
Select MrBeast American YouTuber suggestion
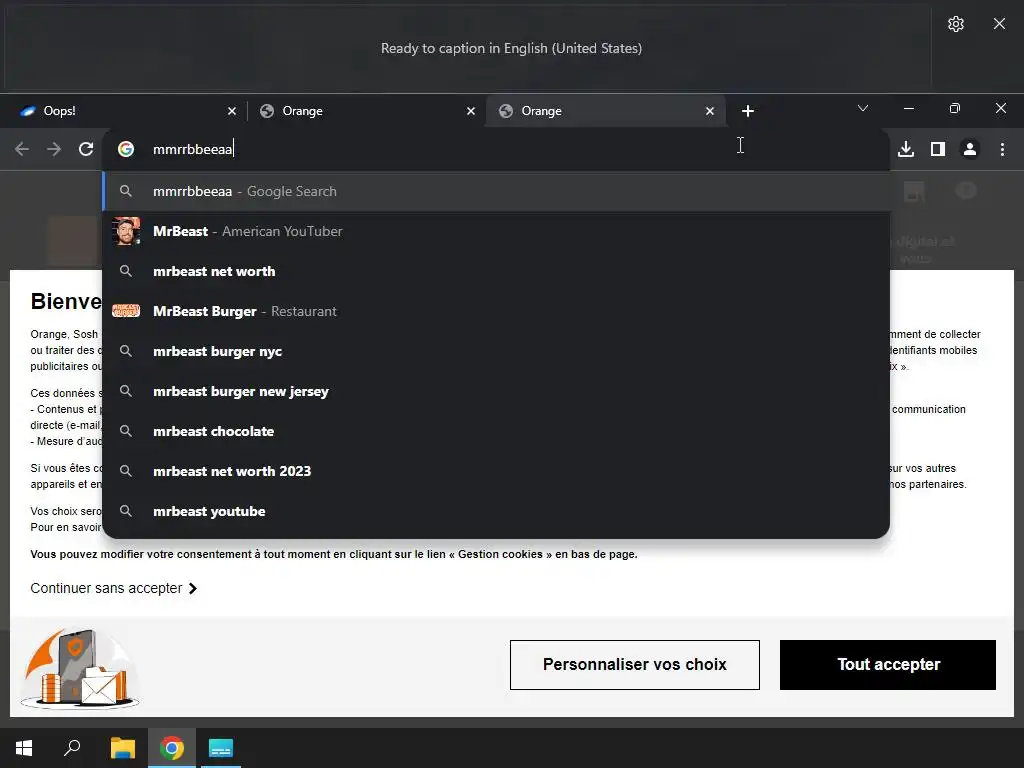496,231
